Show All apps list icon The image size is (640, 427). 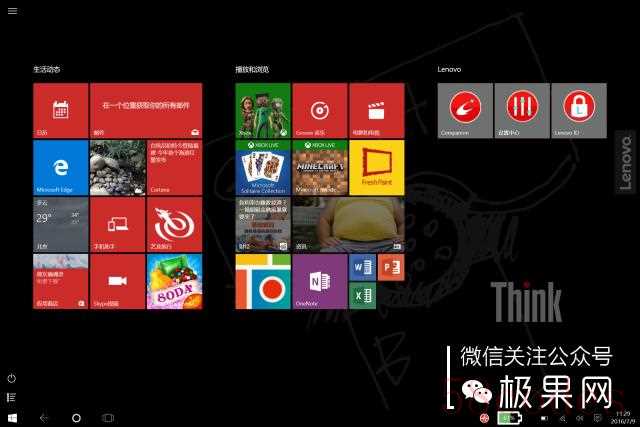tap(11, 397)
